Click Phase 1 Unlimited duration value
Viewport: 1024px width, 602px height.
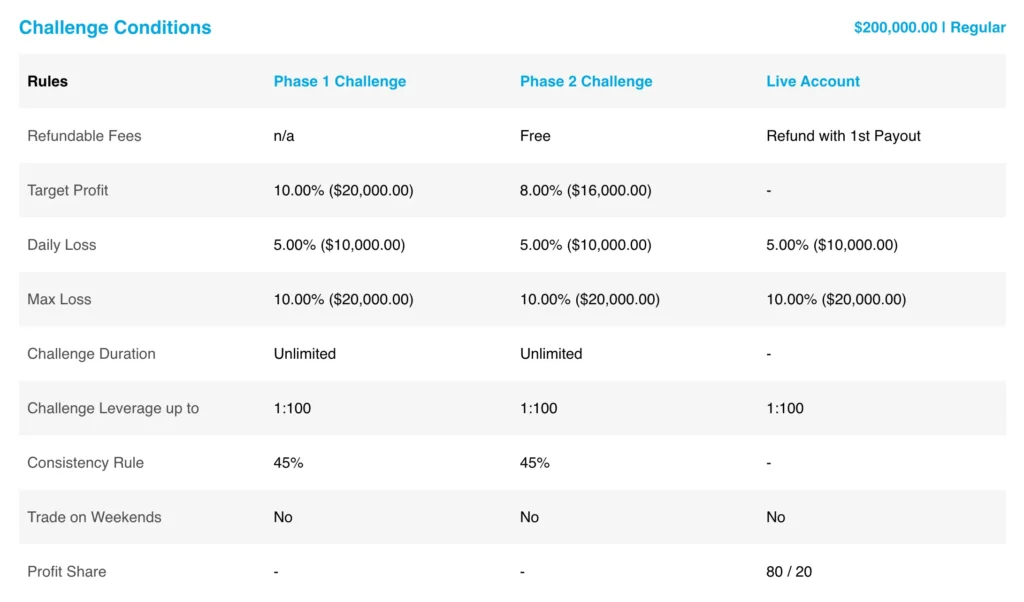[305, 354]
